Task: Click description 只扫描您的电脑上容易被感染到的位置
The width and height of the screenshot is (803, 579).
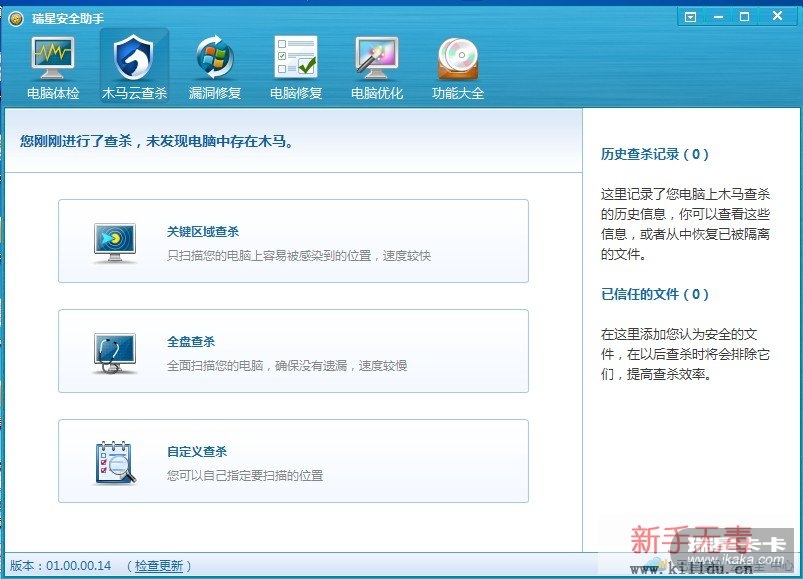Action: (299, 255)
